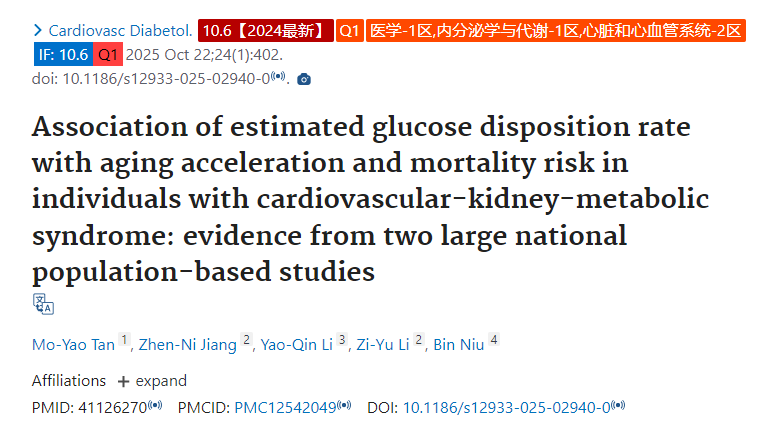Click the dark red 10.6 2024最新 badge
The height and width of the screenshot is (439, 763).
coord(266,31)
